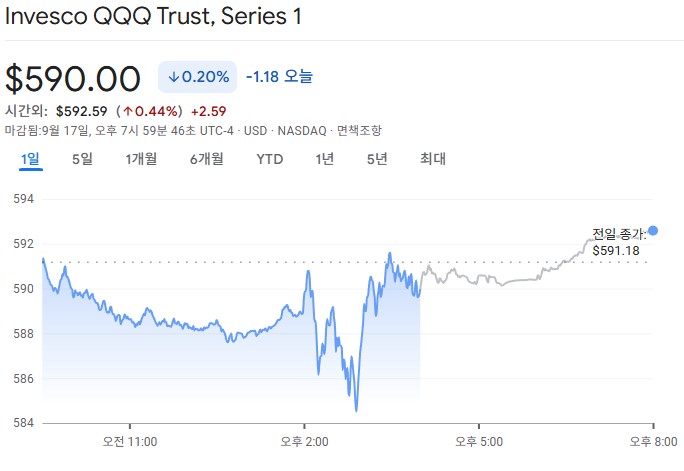
Task: Click the $590.00 main price
Action: coord(73,78)
